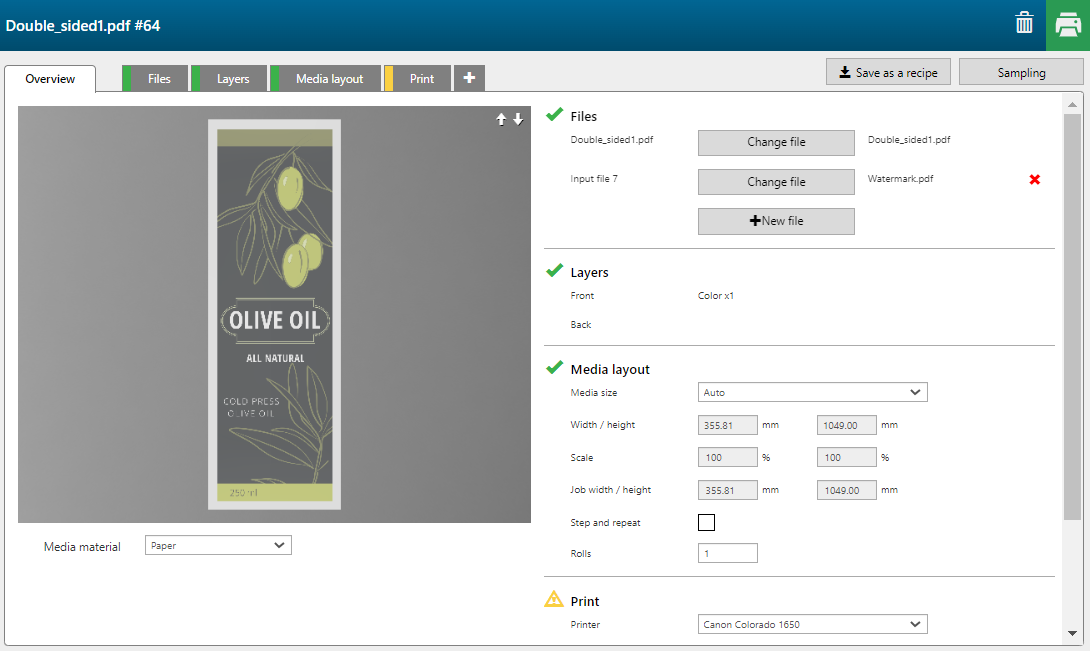Expand the Media material dropdown
Screen dimensions: 1090x651
218,546
